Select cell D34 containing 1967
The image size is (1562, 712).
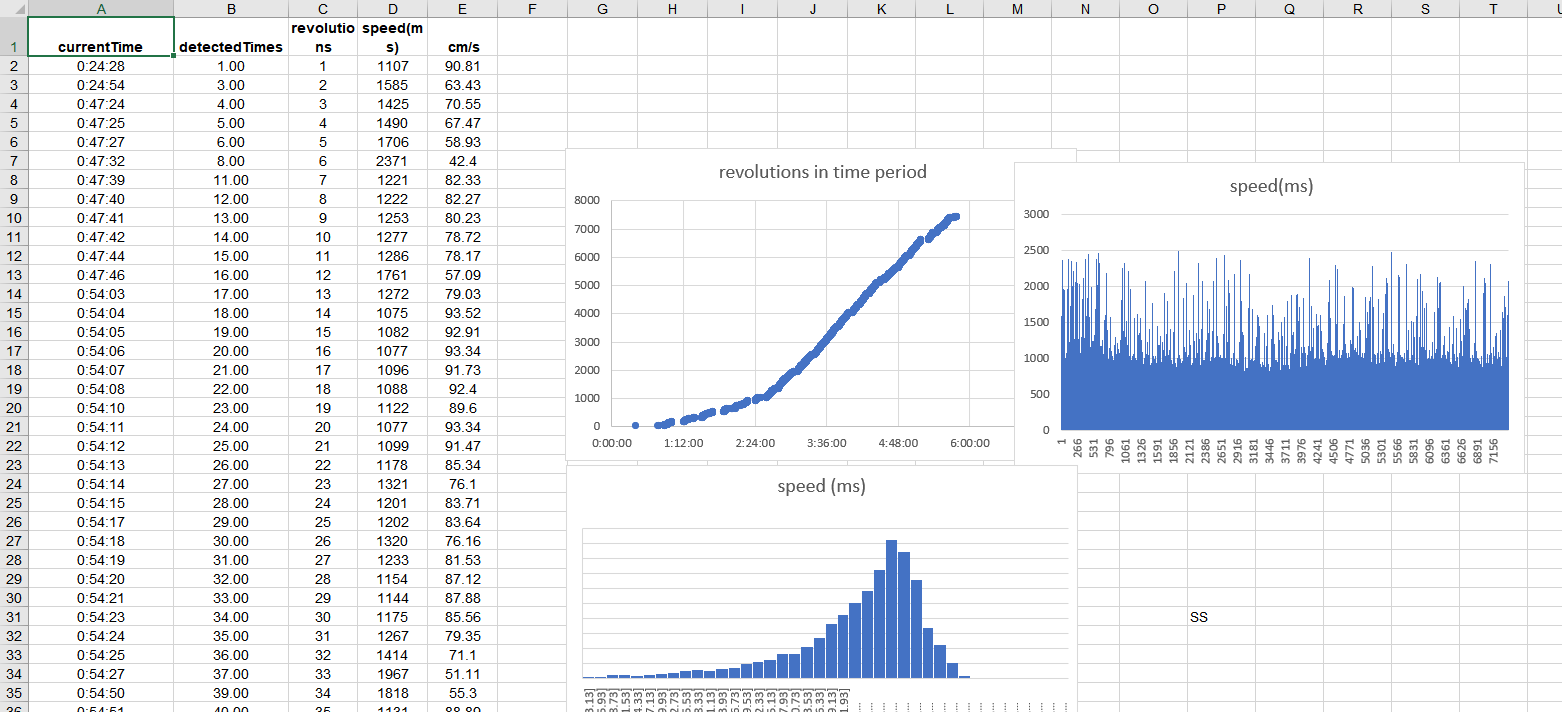(x=391, y=674)
